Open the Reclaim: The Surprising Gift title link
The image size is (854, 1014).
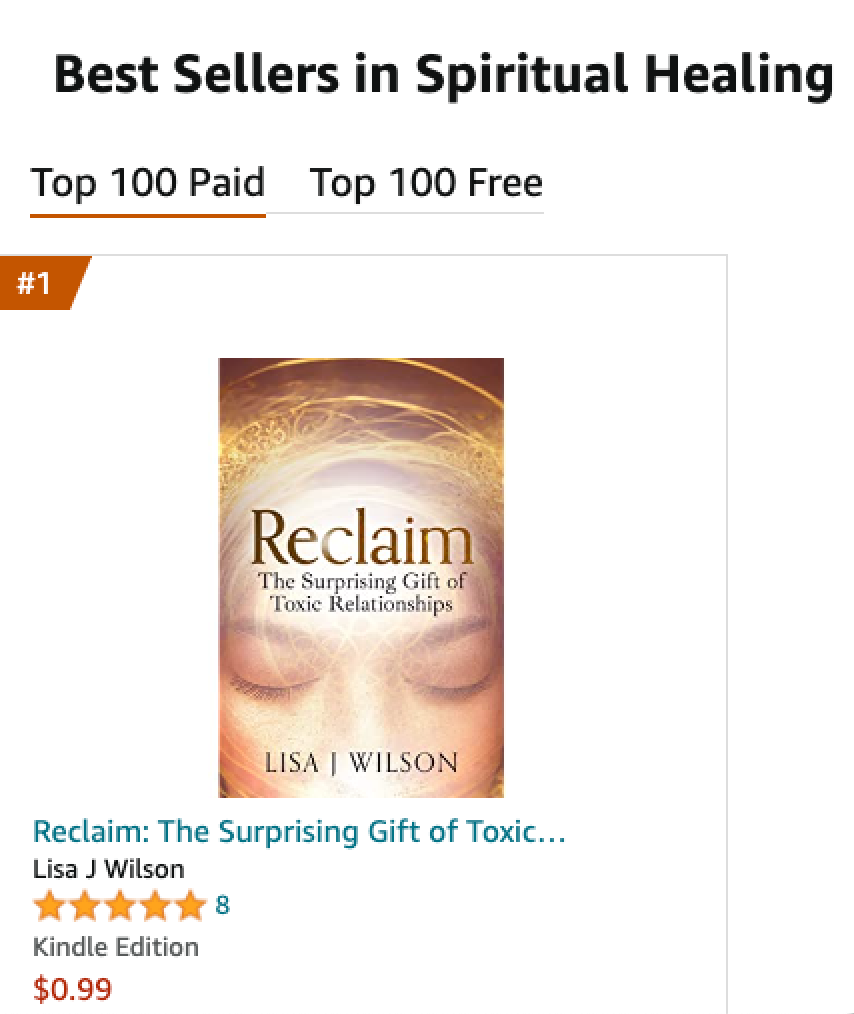pyautogui.click(x=299, y=832)
